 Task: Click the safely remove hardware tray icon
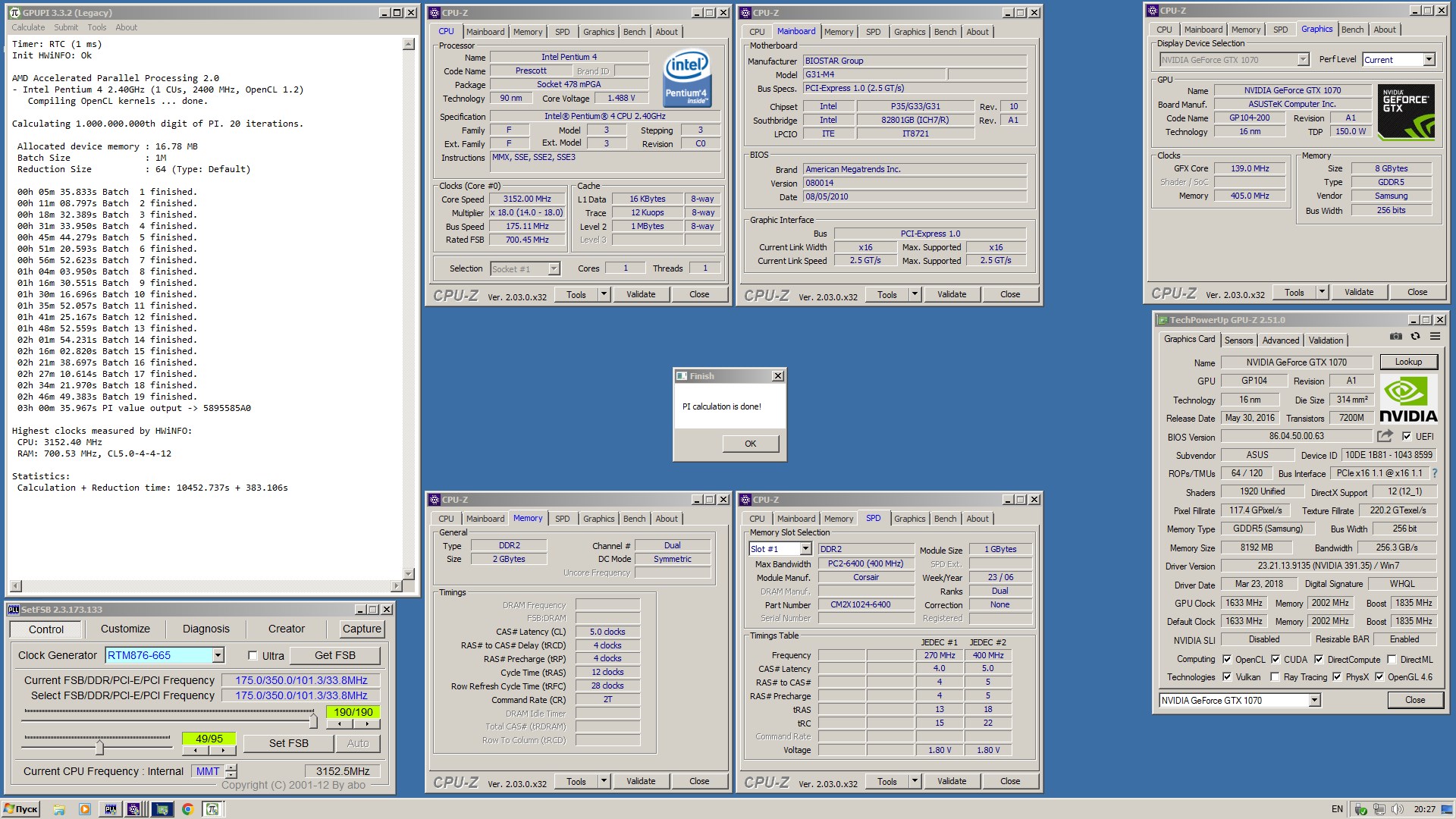point(1360,809)
